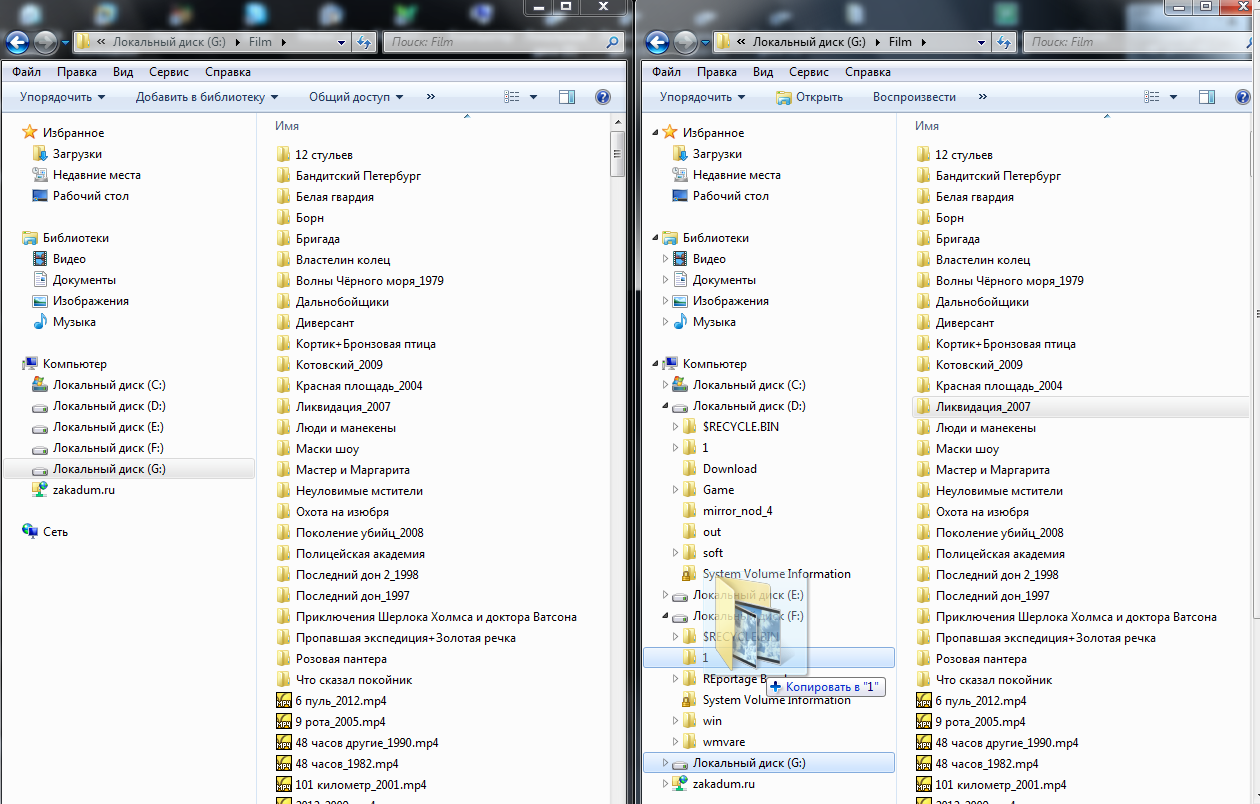The width and height of the screenshot is (1260, 804).
Task: Expand Локальный диск (C:) in right tree
Action: click(x=665, y=385)
